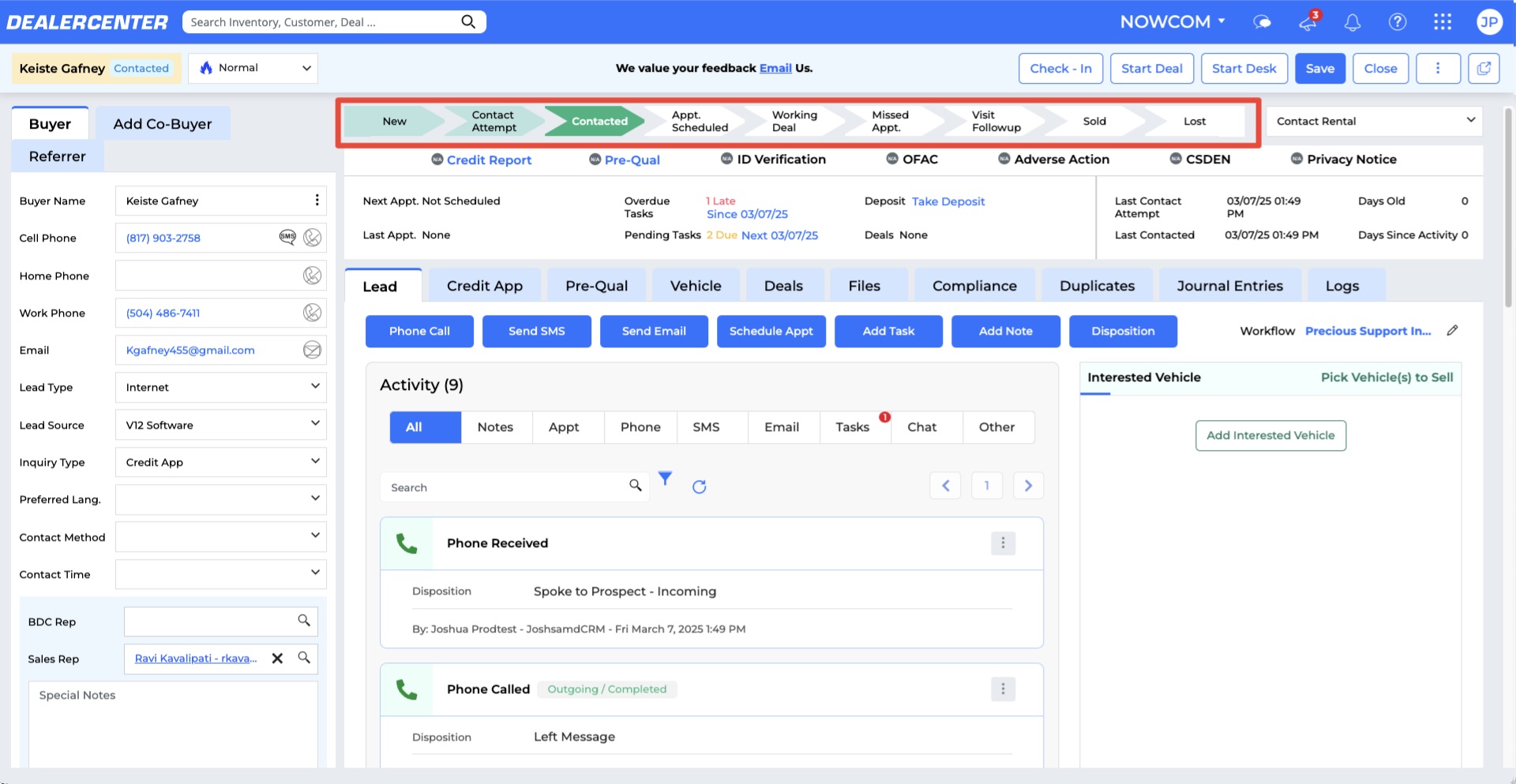This screenshot has height=784, width=1516.
Task: Open lead in new window icon
Action: (1484, 69)
